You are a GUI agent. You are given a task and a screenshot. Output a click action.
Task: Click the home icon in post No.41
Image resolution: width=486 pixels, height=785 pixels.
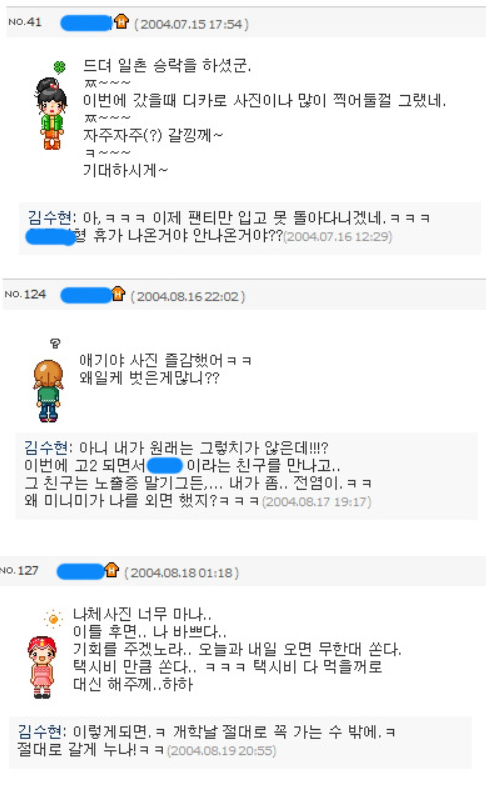click(x=121, y=22)
